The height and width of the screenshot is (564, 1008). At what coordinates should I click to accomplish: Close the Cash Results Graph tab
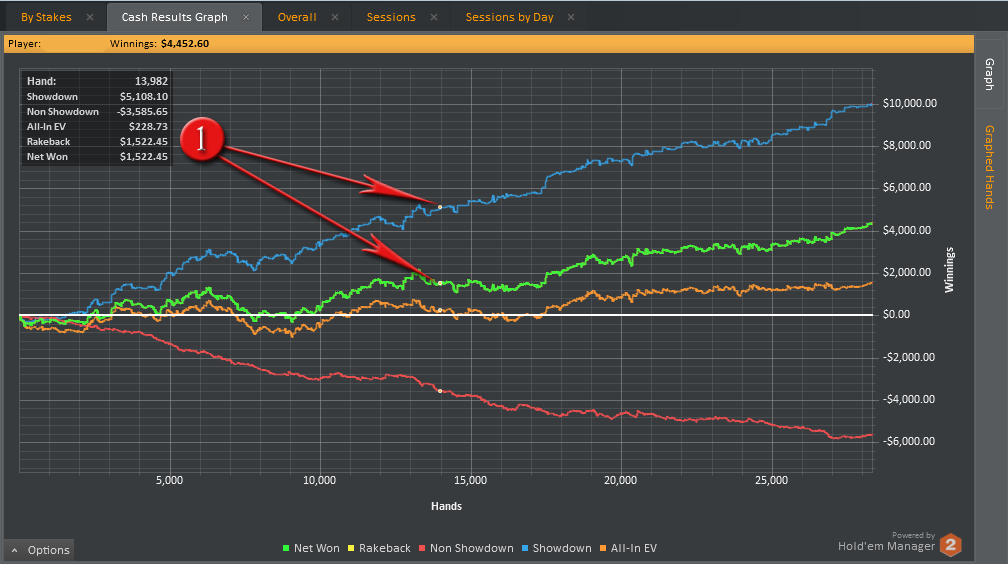click(x=246, y=18)
